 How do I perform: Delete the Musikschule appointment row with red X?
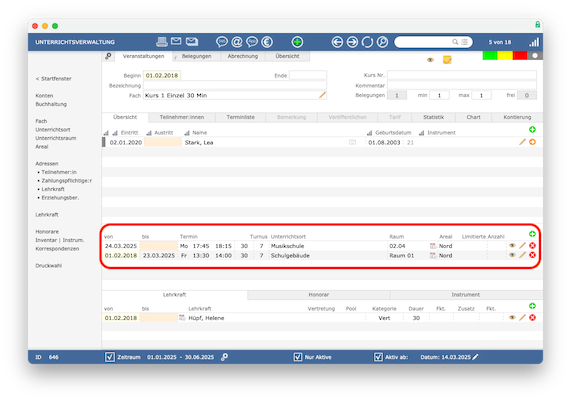(532, 245)
